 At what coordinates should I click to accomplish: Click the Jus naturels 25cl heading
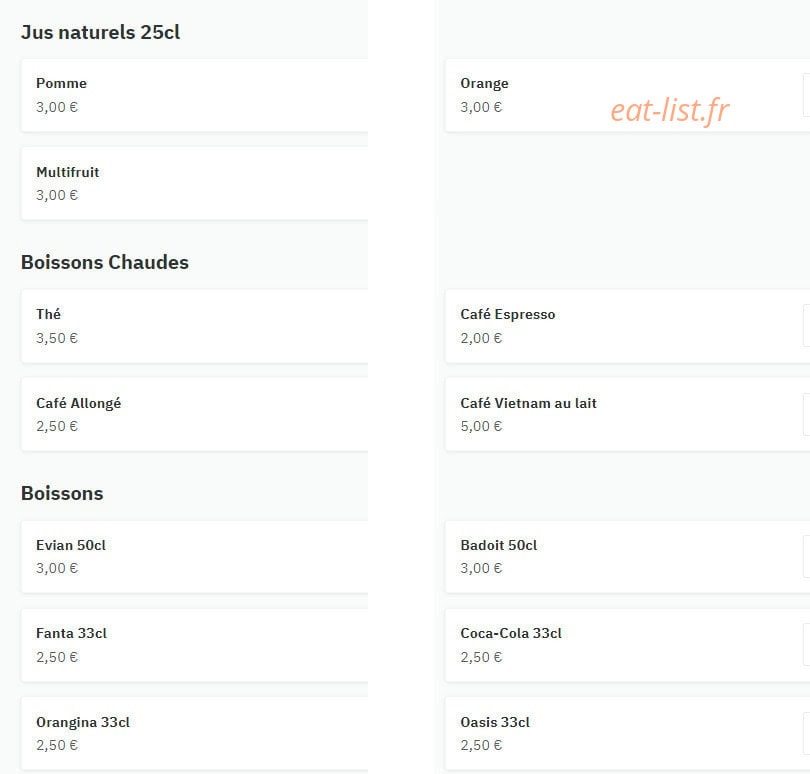coord(100,33)
